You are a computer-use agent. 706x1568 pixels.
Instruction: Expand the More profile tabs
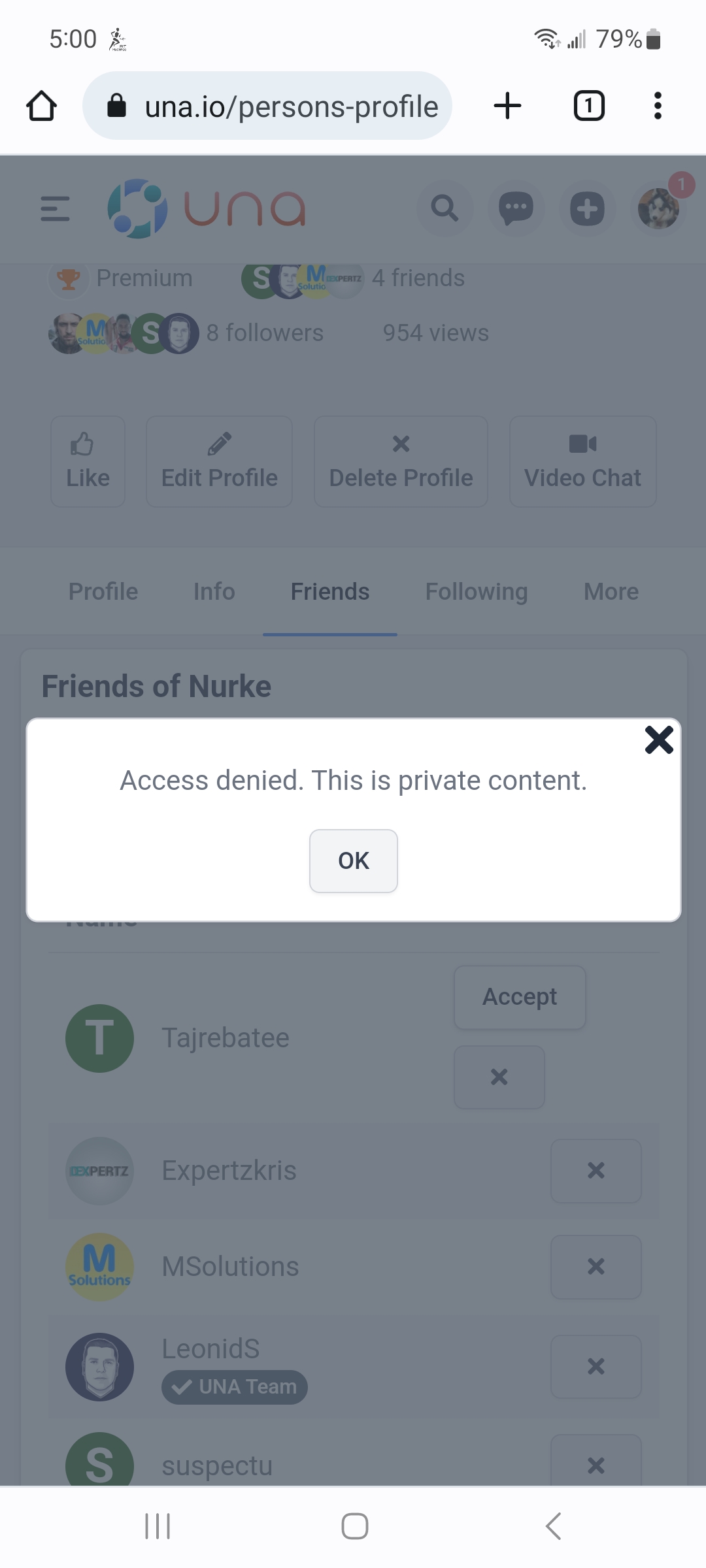[611, 592]
